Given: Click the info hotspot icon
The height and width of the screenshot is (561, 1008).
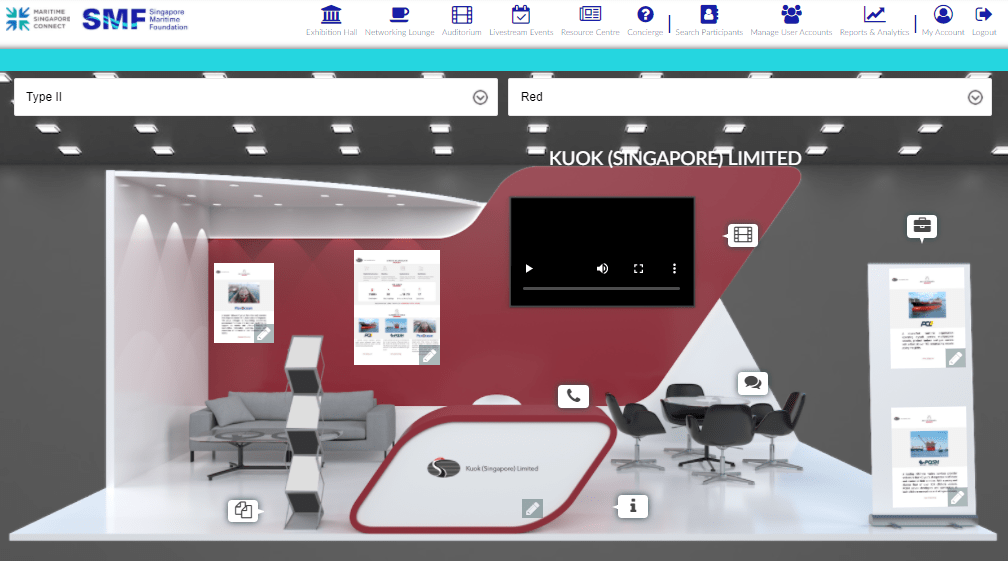Looking at the screenshot, I should [x=633, y=506].
